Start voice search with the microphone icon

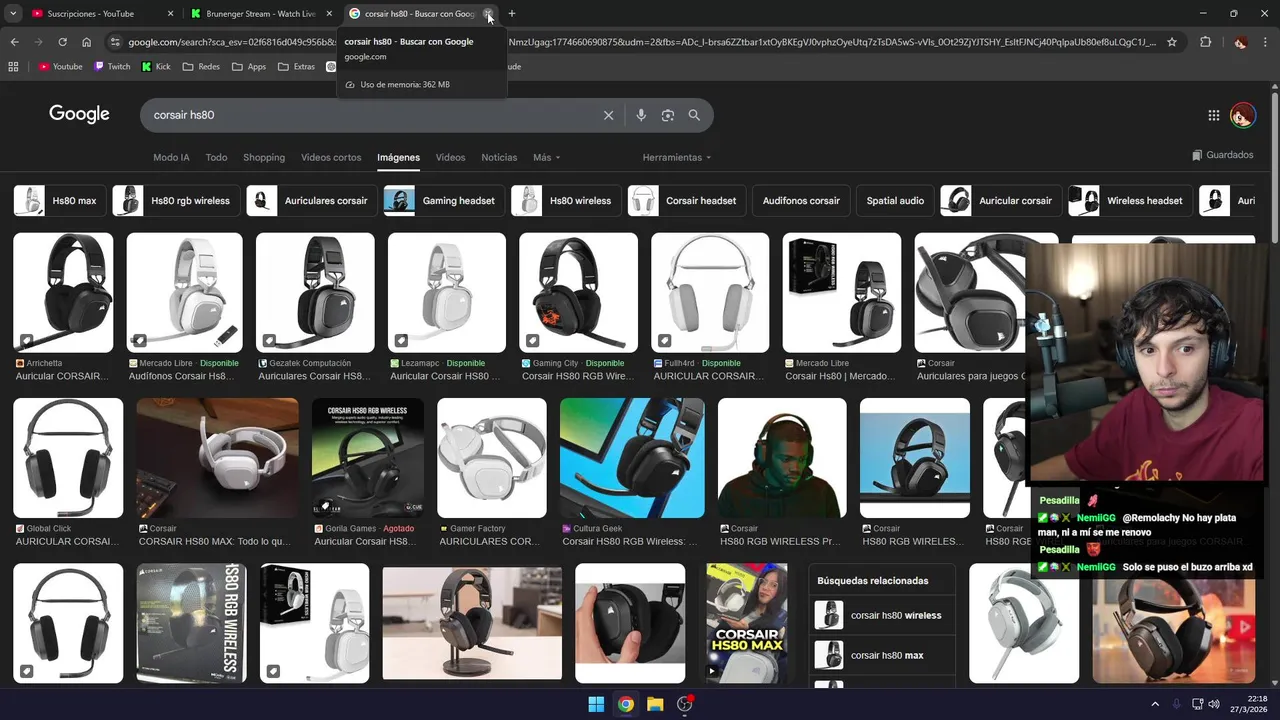(641, 115)
